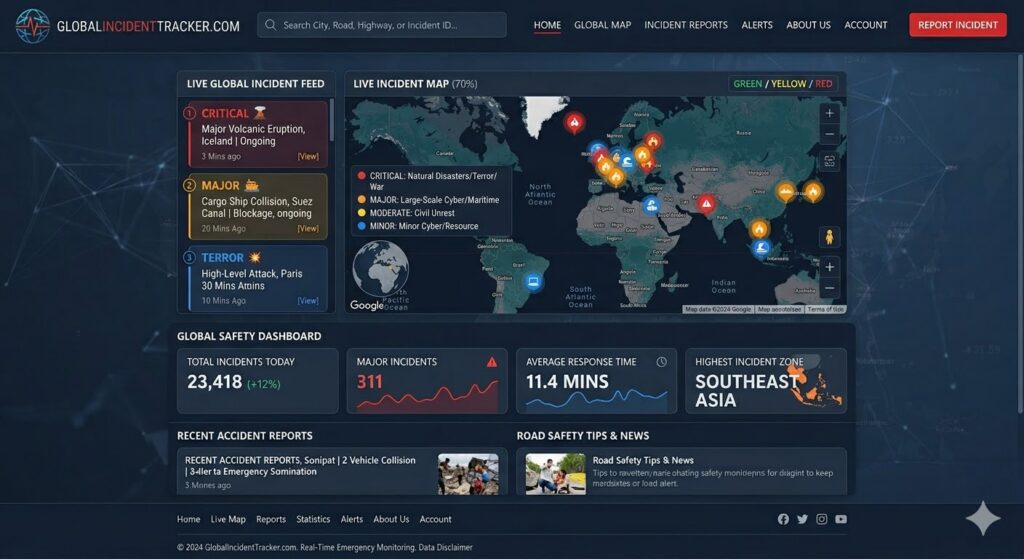Open the Instagram icon in footer
Screen dimensions: 1024x559
coord(822,519)
